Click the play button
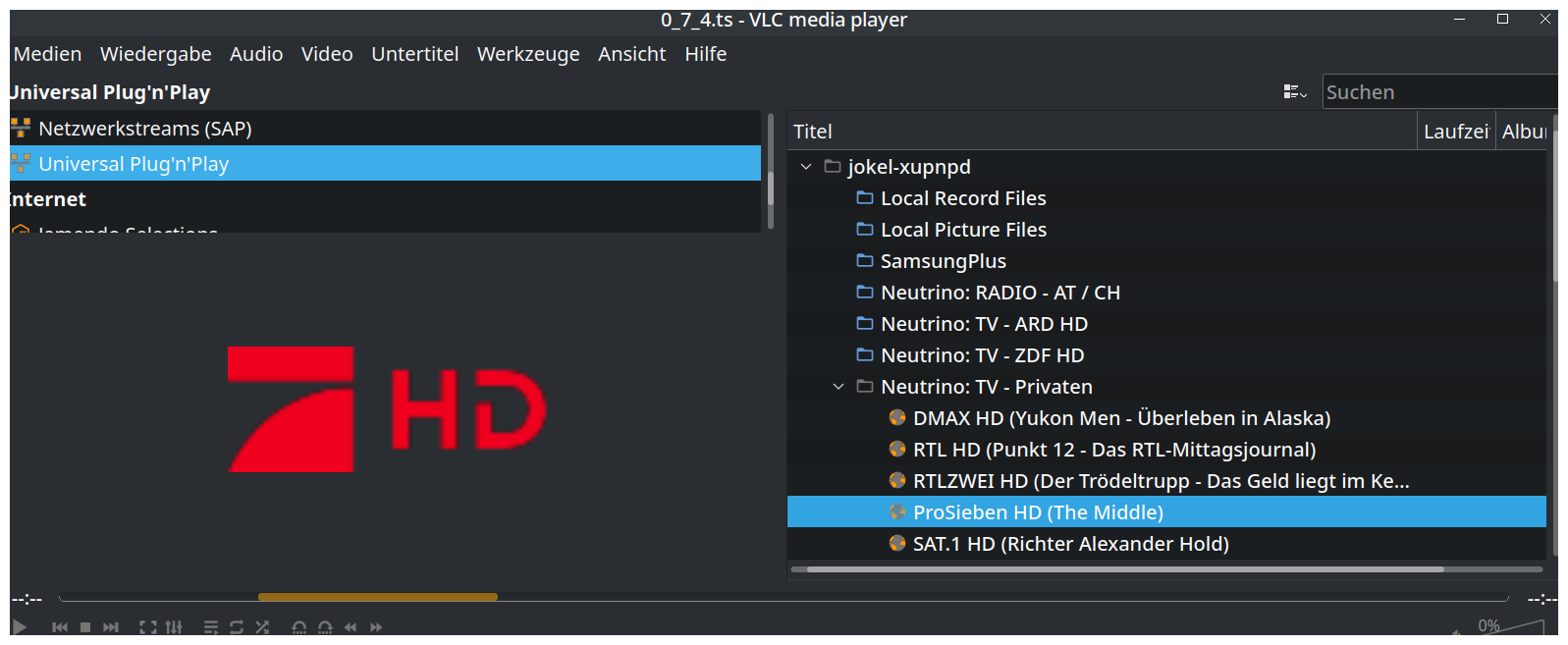The image size is (1568, 645). pyautogui.click(x=20, y=627)
